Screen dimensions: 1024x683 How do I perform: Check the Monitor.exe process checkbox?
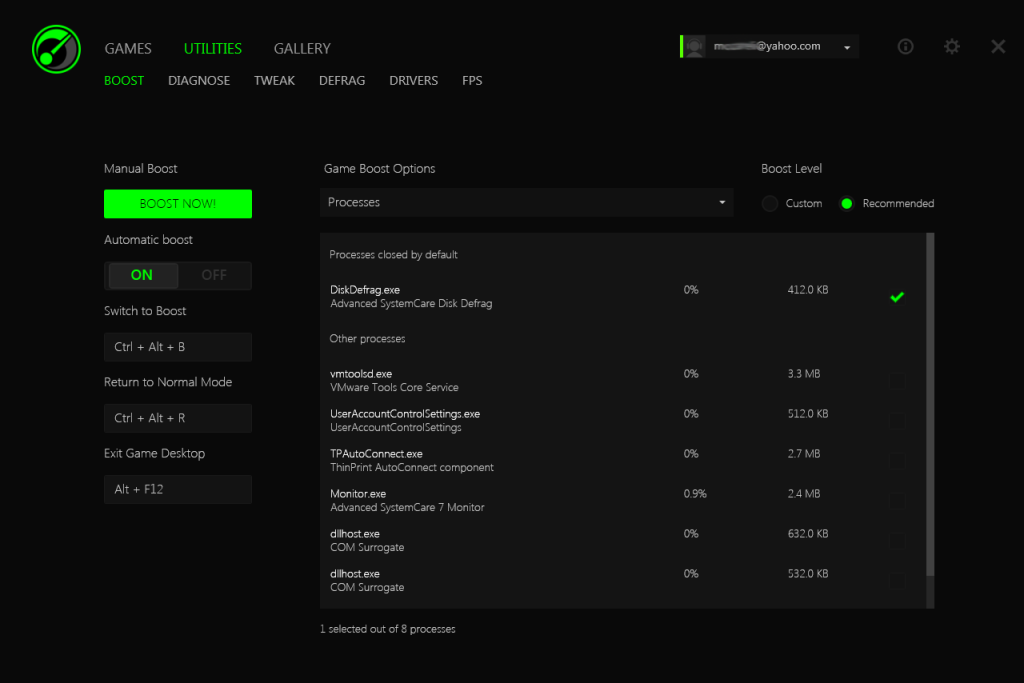(x=897, y=501)
